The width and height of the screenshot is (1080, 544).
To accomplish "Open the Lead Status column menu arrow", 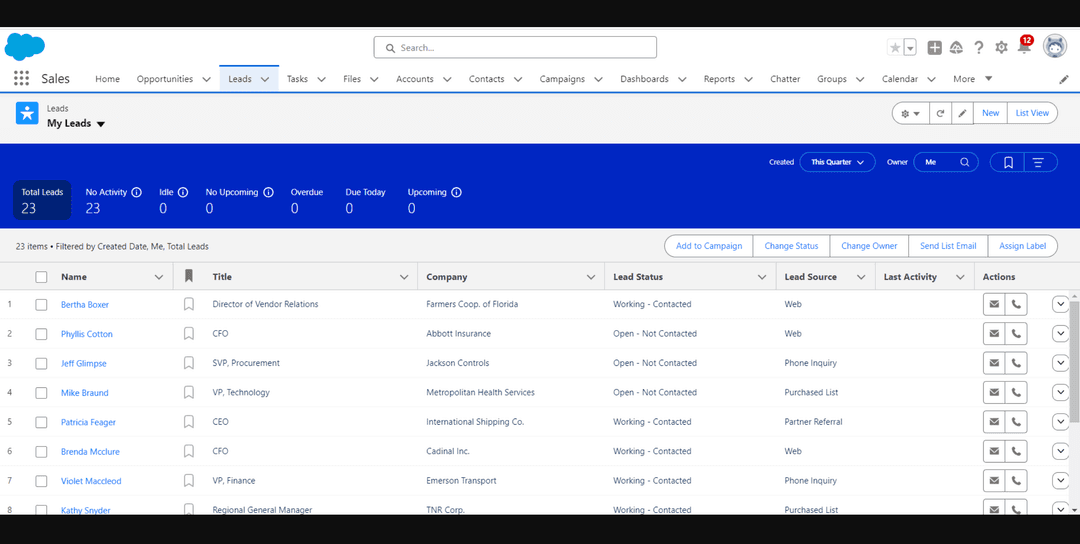I will click(x=762, y=277).
